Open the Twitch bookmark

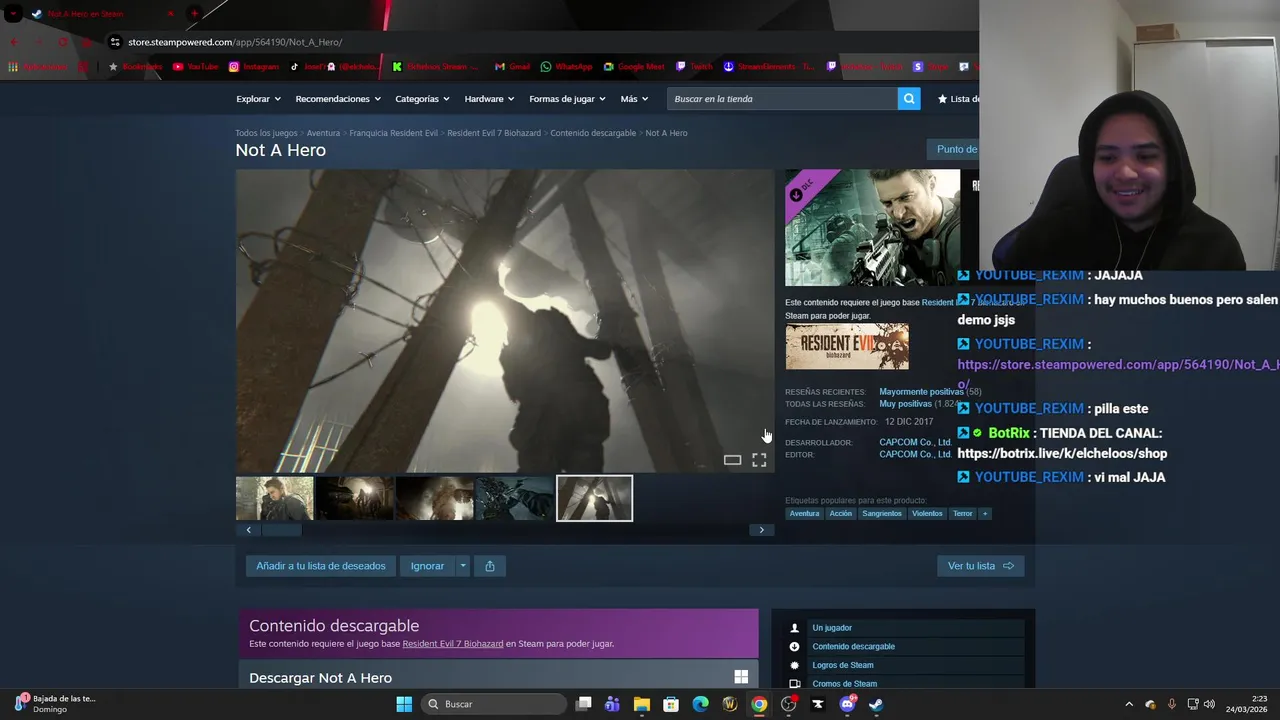694,67
